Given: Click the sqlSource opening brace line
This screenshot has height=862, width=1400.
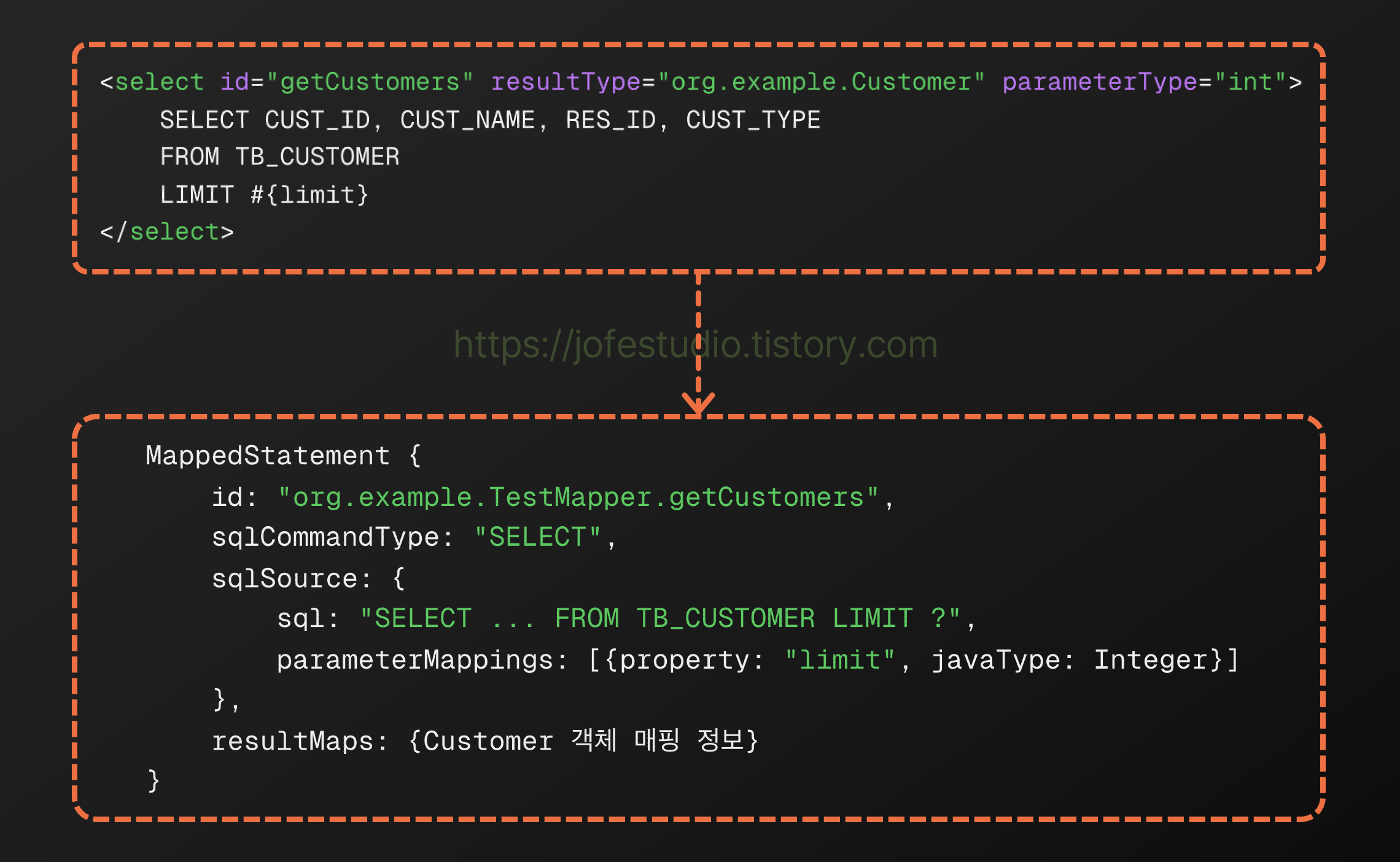Looking at the screenshot, I should (307, 579).
